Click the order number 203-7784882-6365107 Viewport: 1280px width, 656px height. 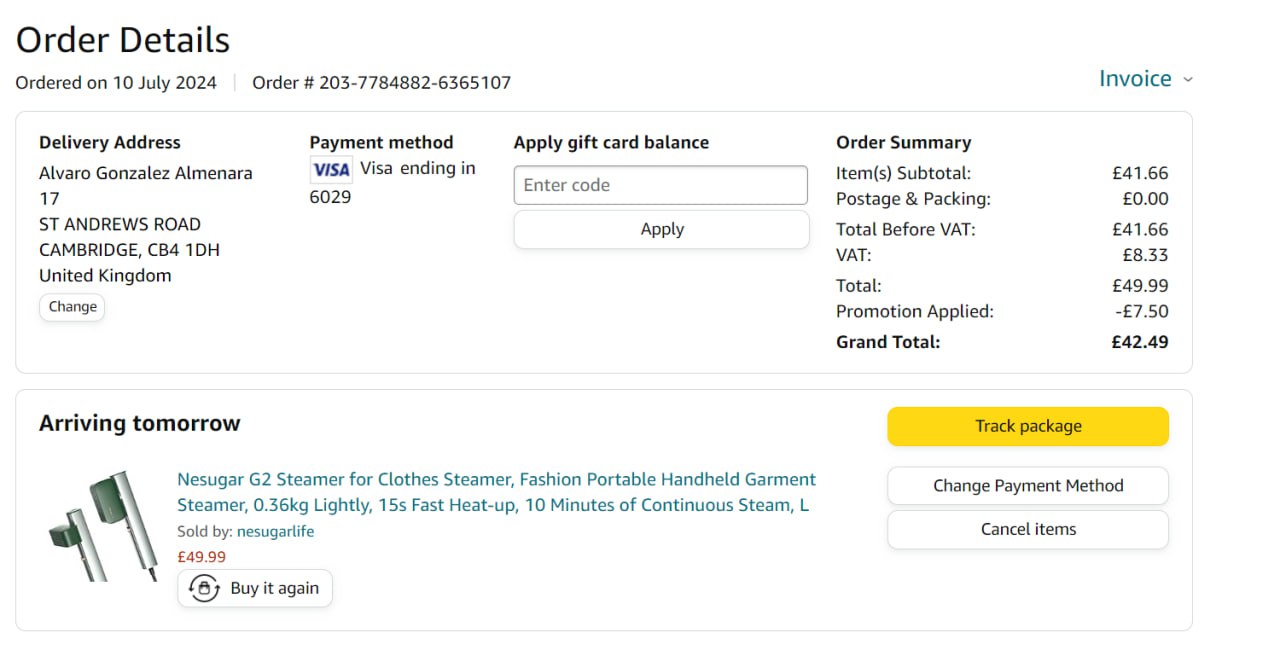tap(414, 83)
